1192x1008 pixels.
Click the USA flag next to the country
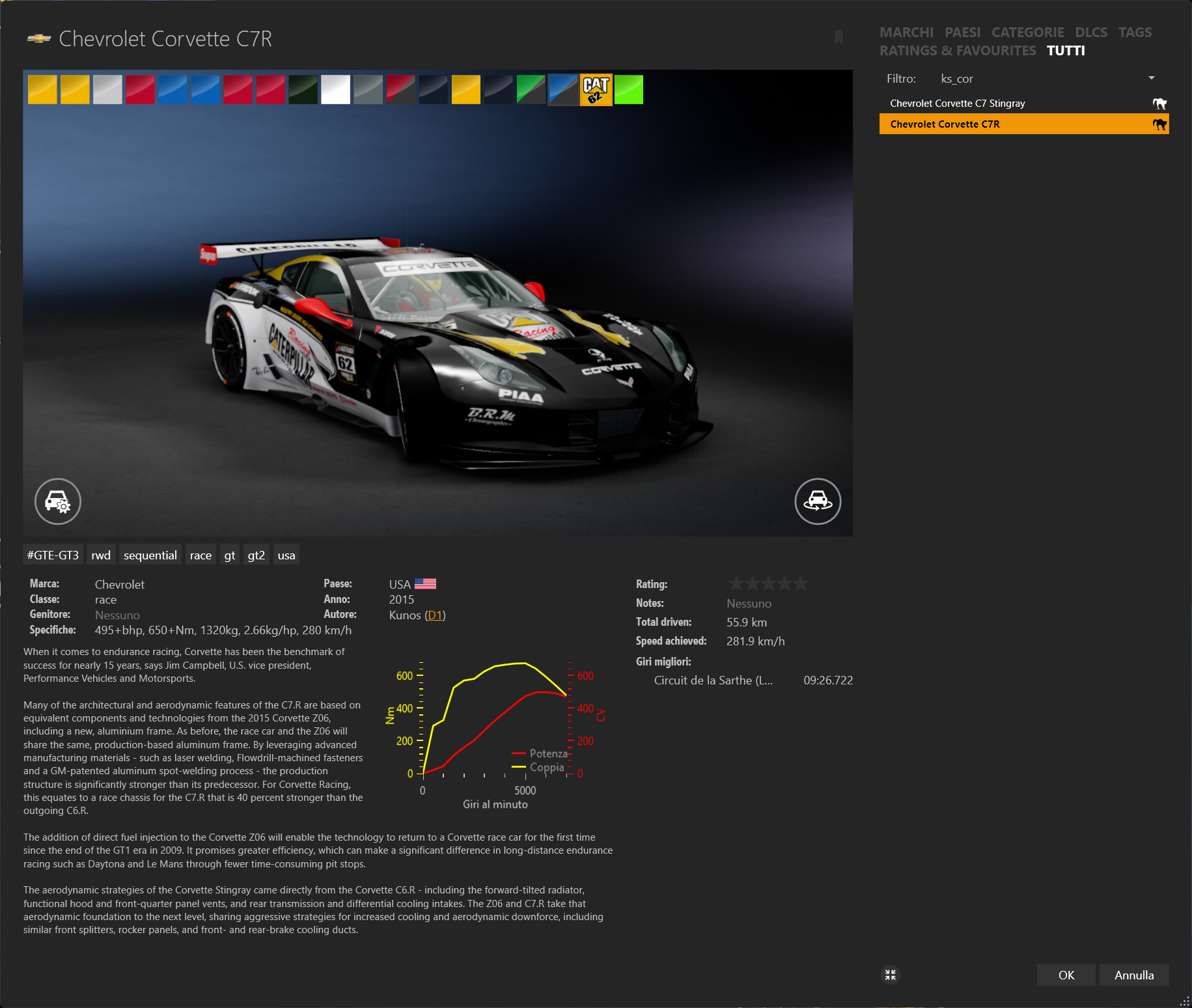click(426, 583)
